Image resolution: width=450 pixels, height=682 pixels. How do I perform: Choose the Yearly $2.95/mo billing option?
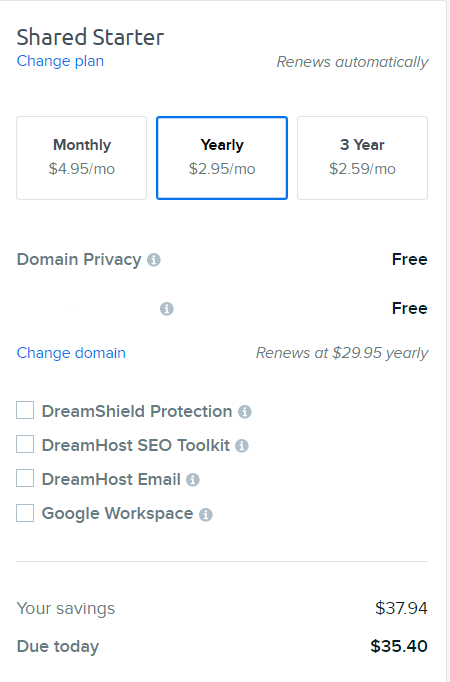[222, 158]
